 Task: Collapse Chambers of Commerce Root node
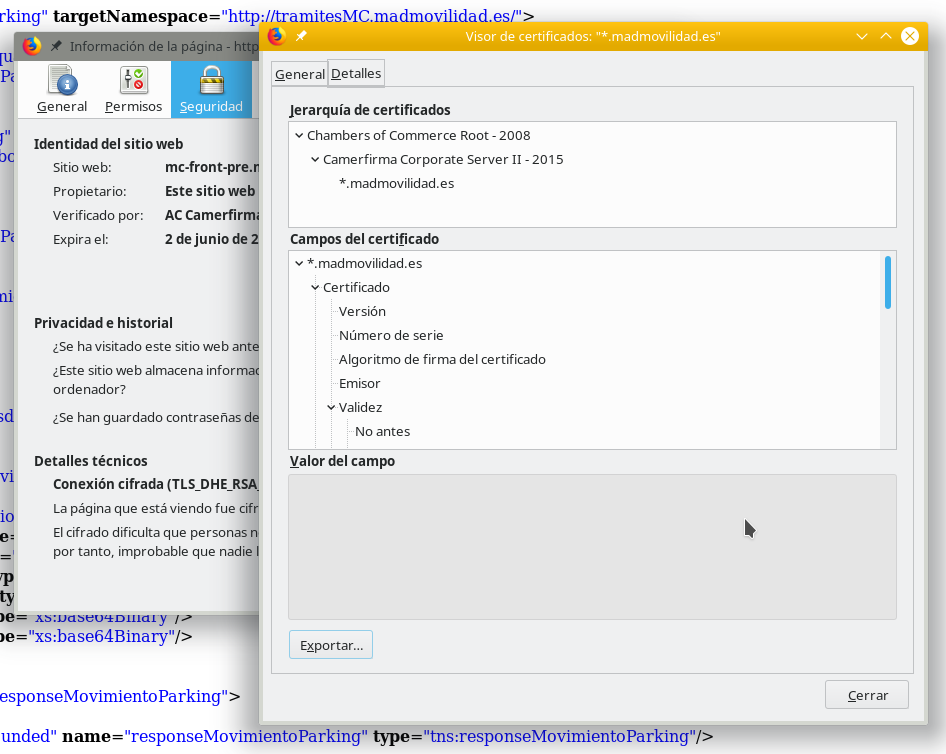coord(299,135)
